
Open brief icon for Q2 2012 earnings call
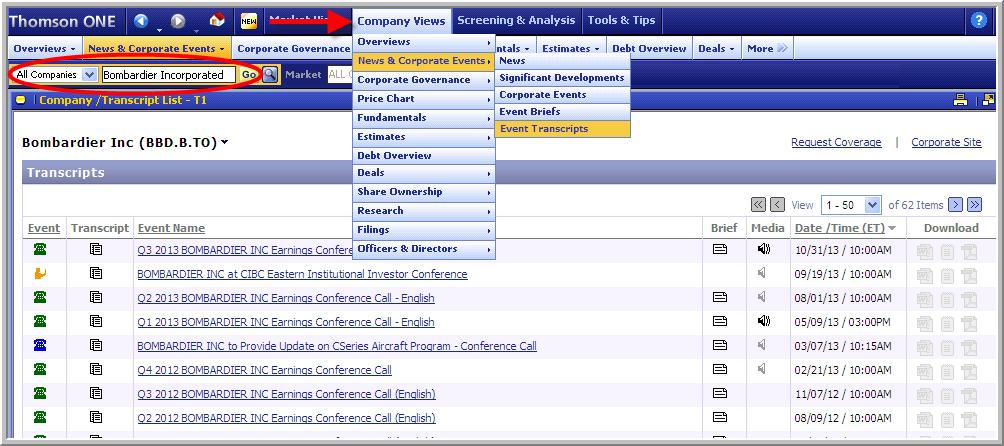click(720, 417)
